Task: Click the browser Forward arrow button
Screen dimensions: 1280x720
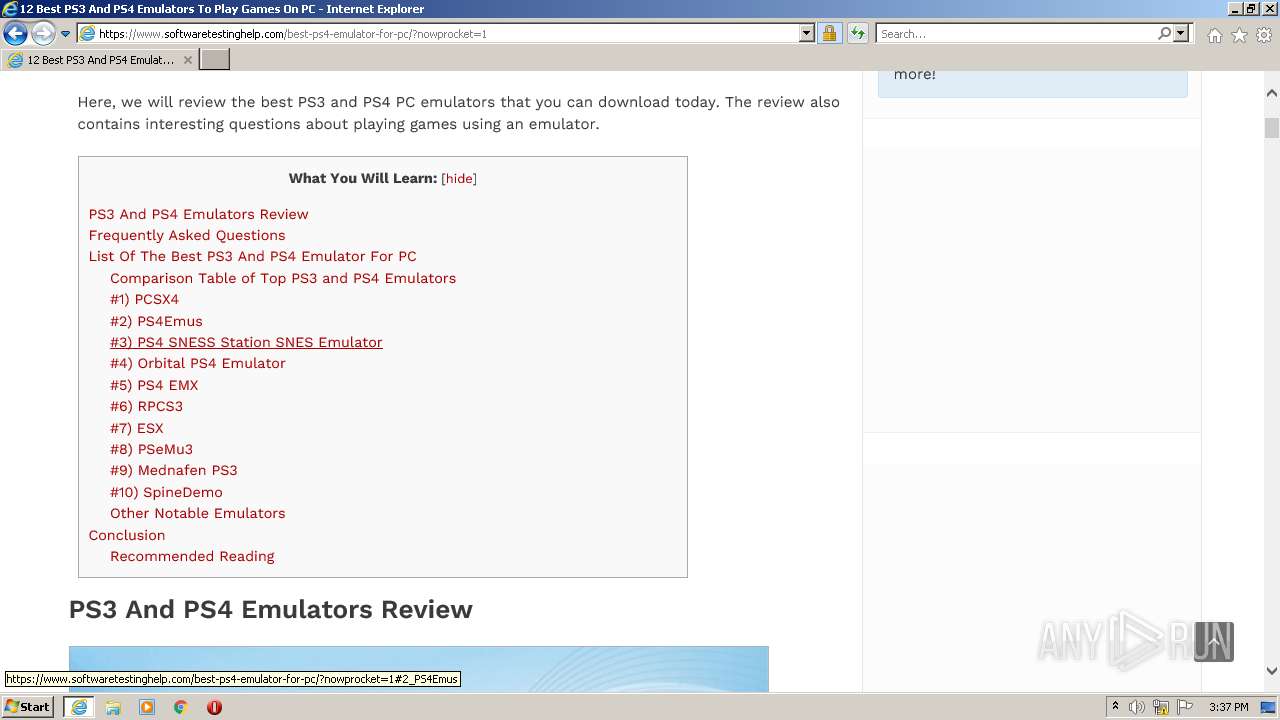Action: point(43,34)
